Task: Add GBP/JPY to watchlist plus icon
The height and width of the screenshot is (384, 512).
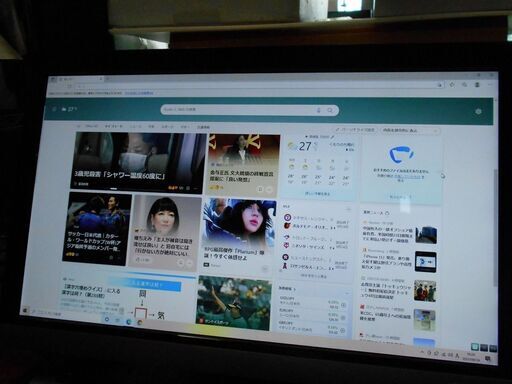Action: [343, 330]
